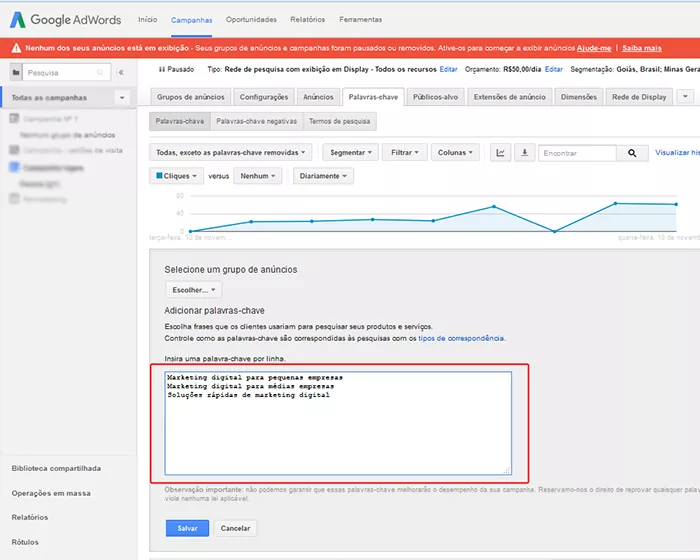Collapse the sidebar with double-chevron icon

pos(121,72)
